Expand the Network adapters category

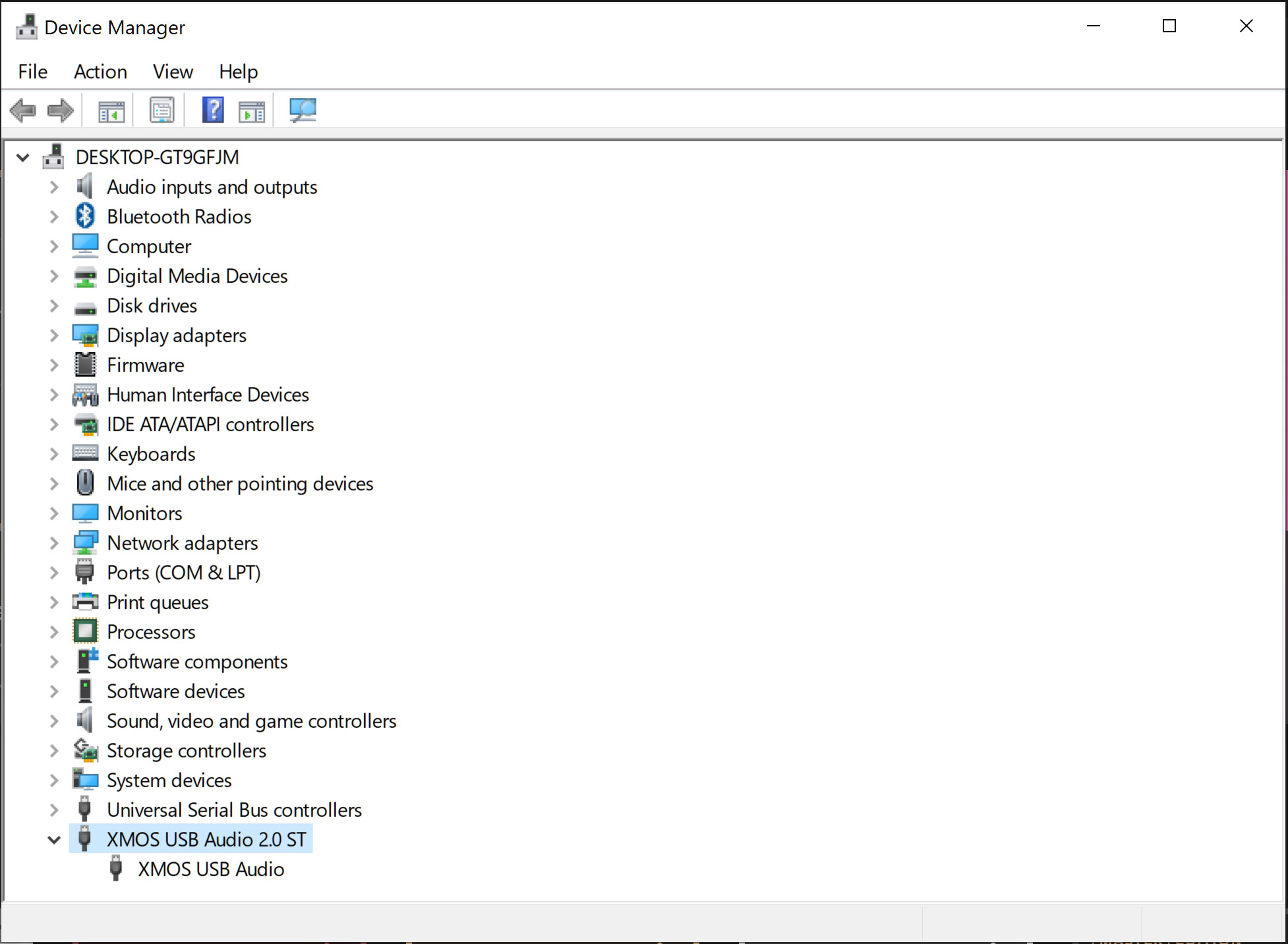click(54, 543)
